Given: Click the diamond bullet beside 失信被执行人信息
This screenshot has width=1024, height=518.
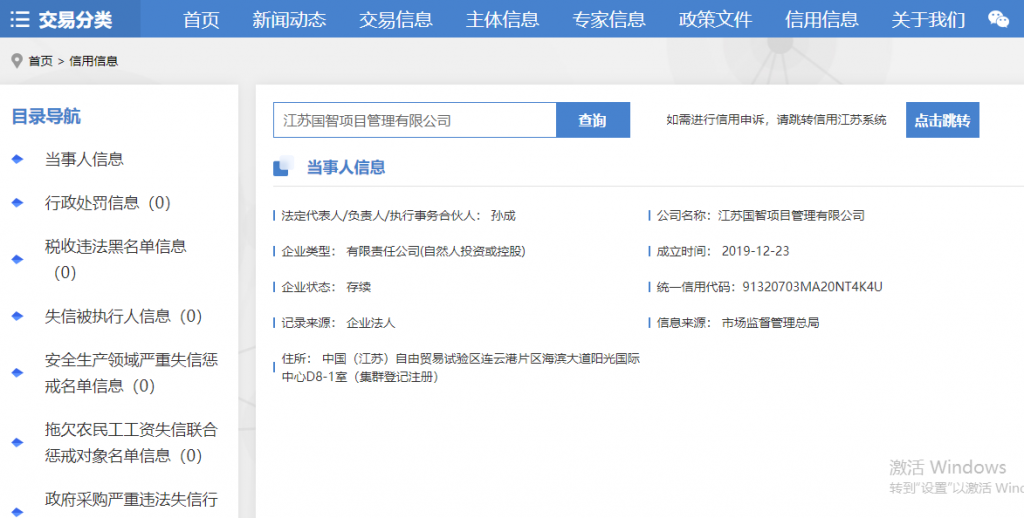Looking at the screenshot, I should pyautogui.click(x=17, y=316).
